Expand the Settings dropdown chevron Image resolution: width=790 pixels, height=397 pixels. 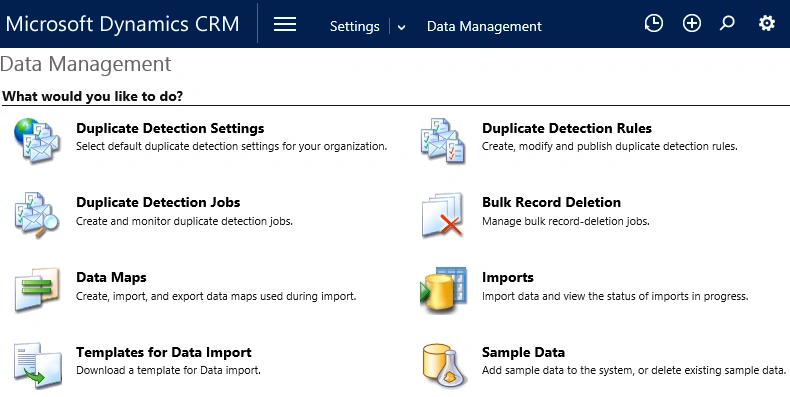point(402,27)
